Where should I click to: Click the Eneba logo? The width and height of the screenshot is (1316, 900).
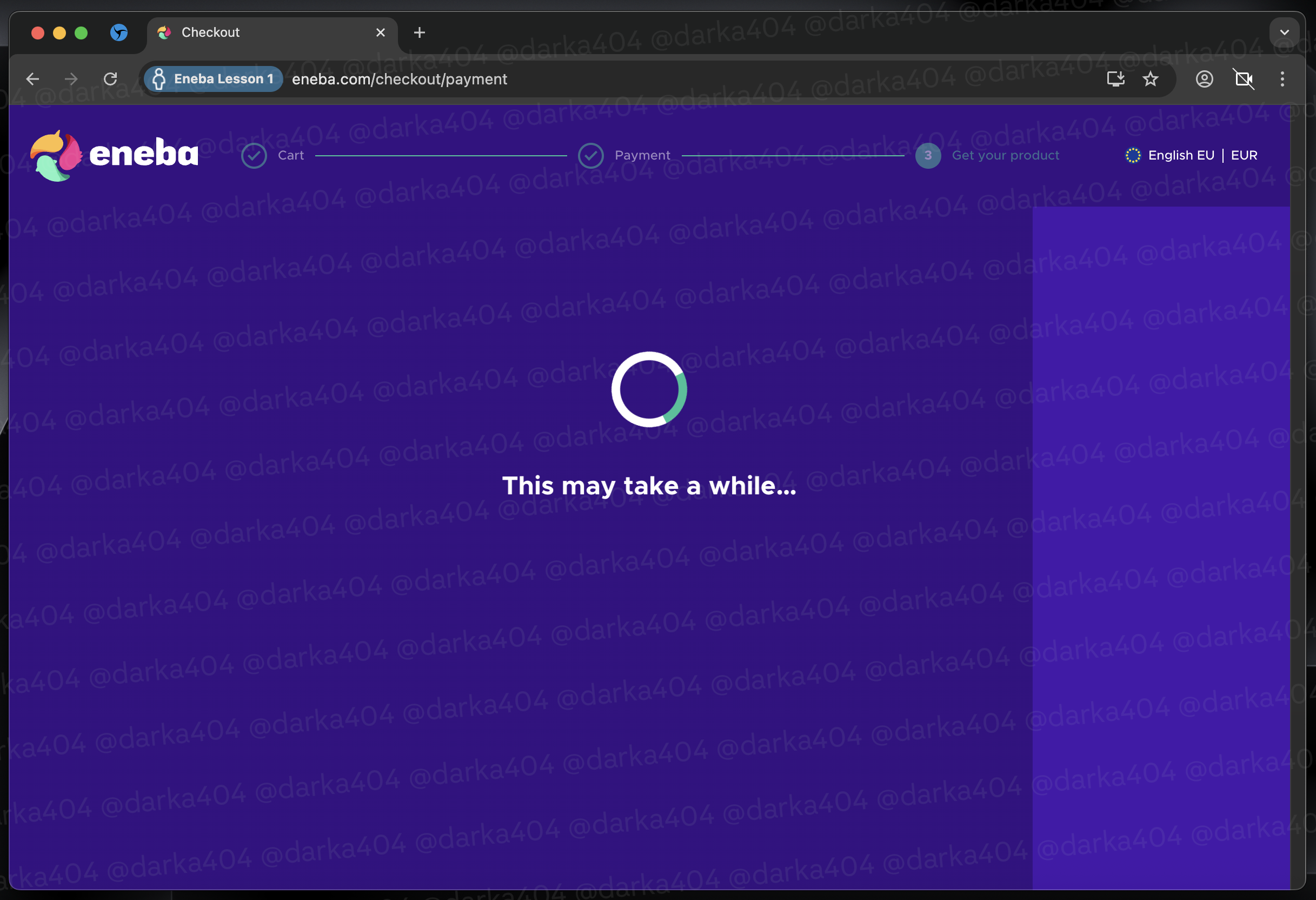114,155
